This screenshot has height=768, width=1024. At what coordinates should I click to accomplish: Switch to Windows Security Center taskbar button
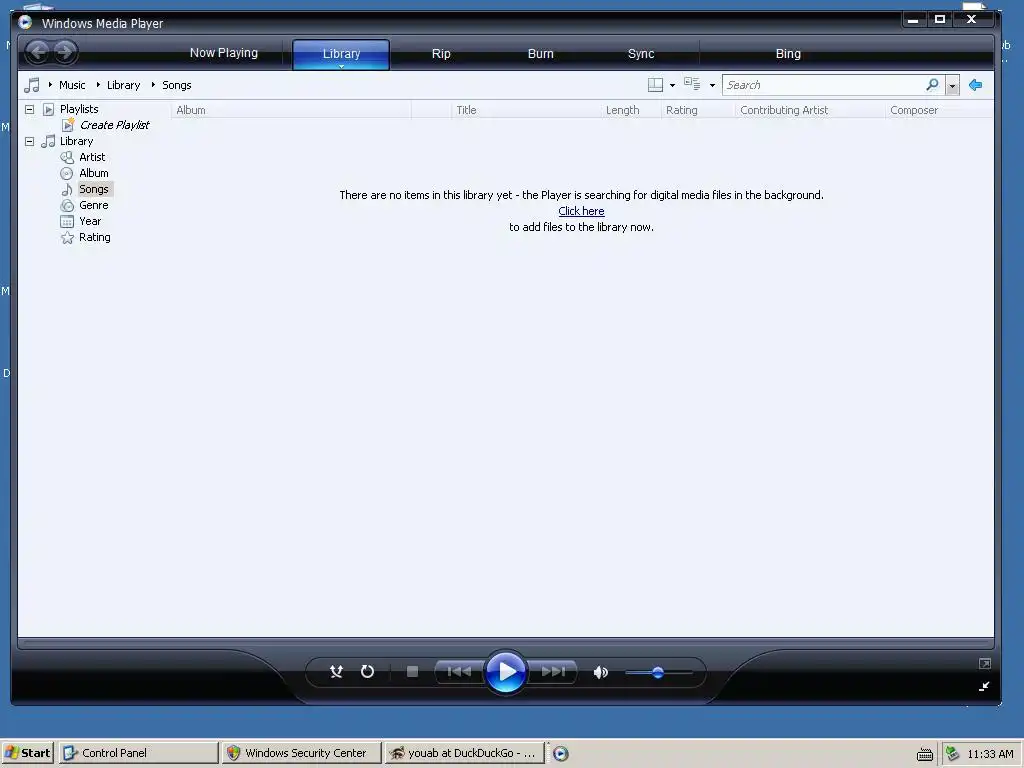[301, 753]
